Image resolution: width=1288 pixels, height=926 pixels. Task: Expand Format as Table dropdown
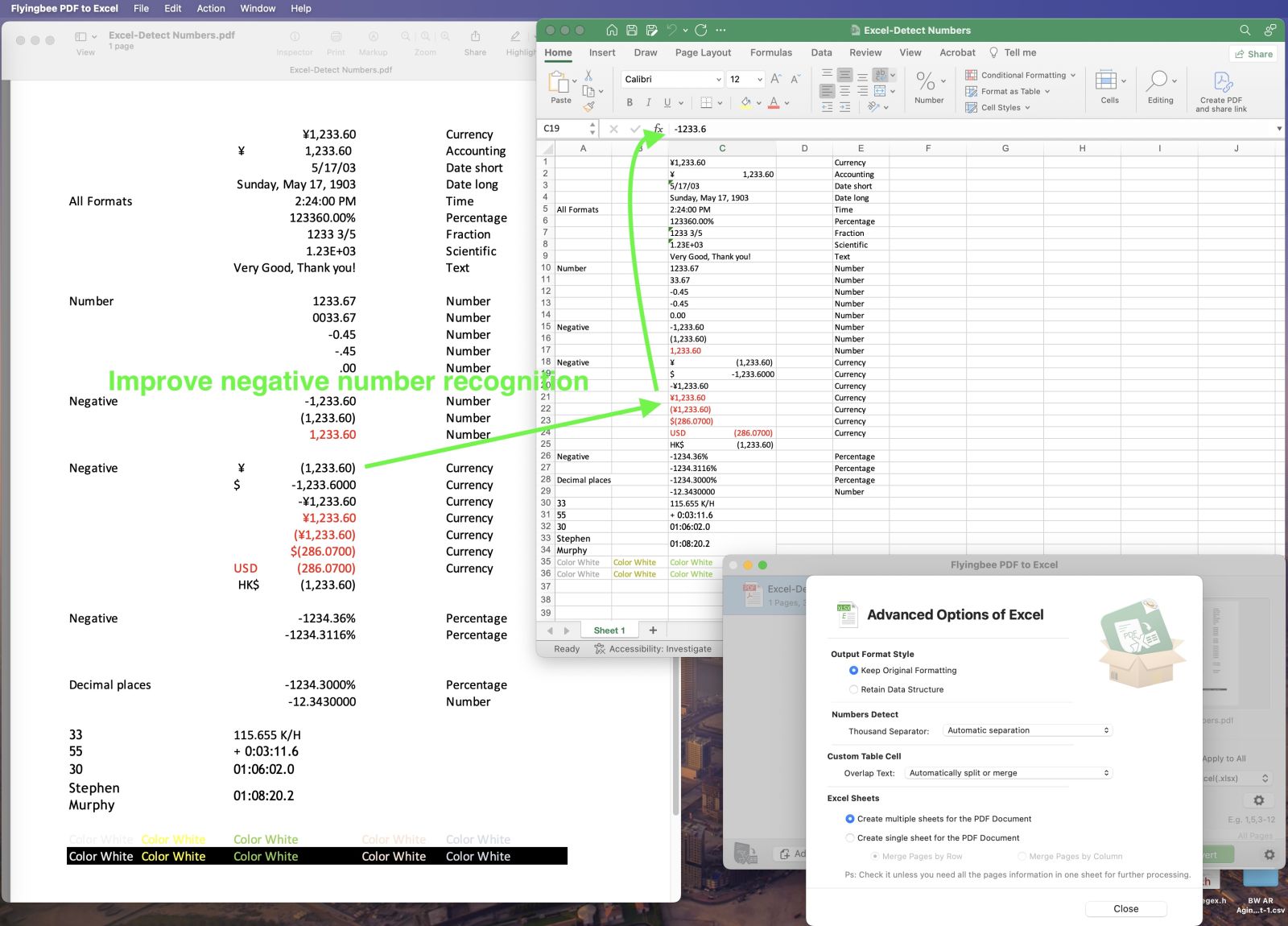[x=1047, y=91]
